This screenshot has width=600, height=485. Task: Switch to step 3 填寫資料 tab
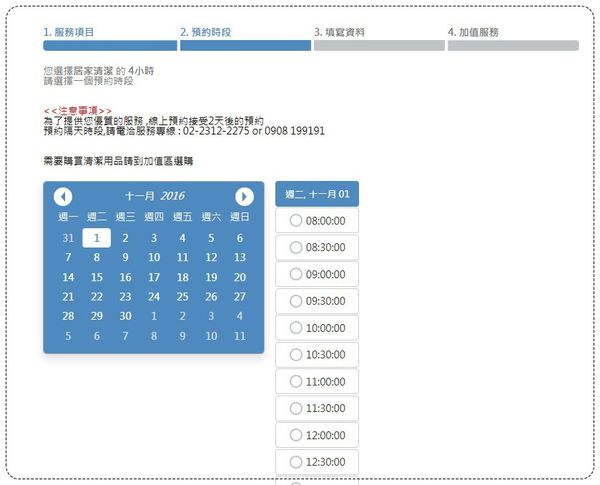339,32
